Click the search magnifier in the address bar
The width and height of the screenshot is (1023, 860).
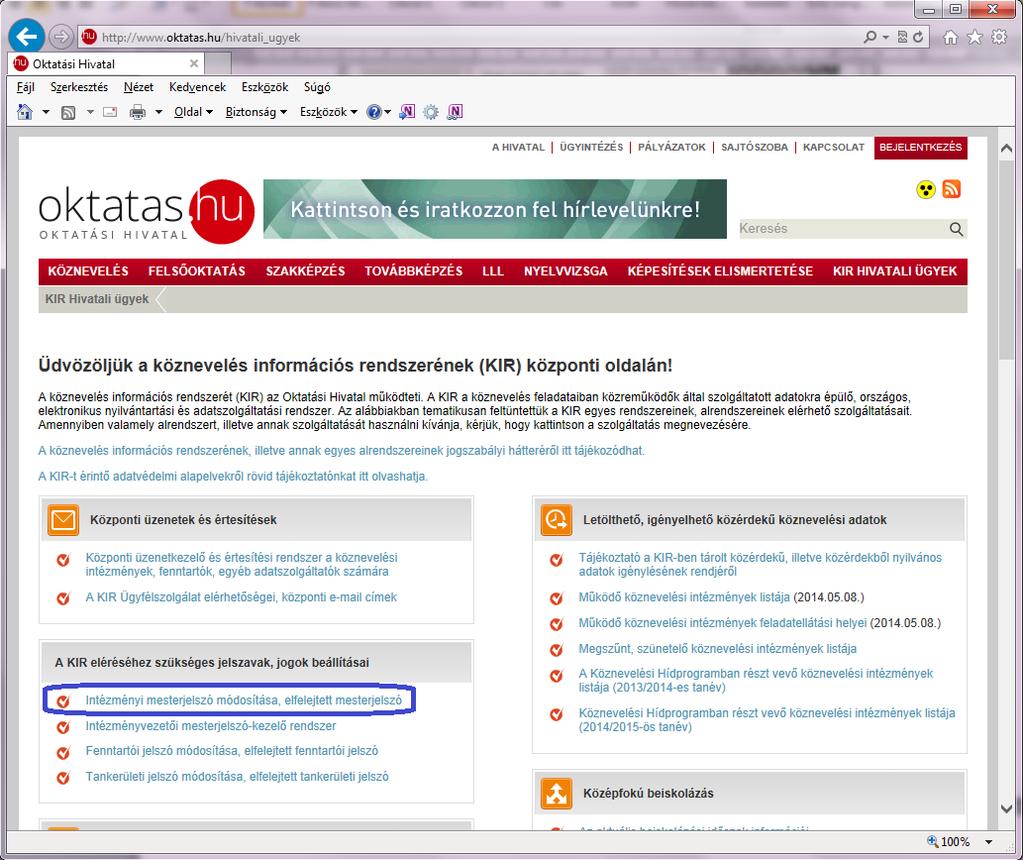point(870,37)
